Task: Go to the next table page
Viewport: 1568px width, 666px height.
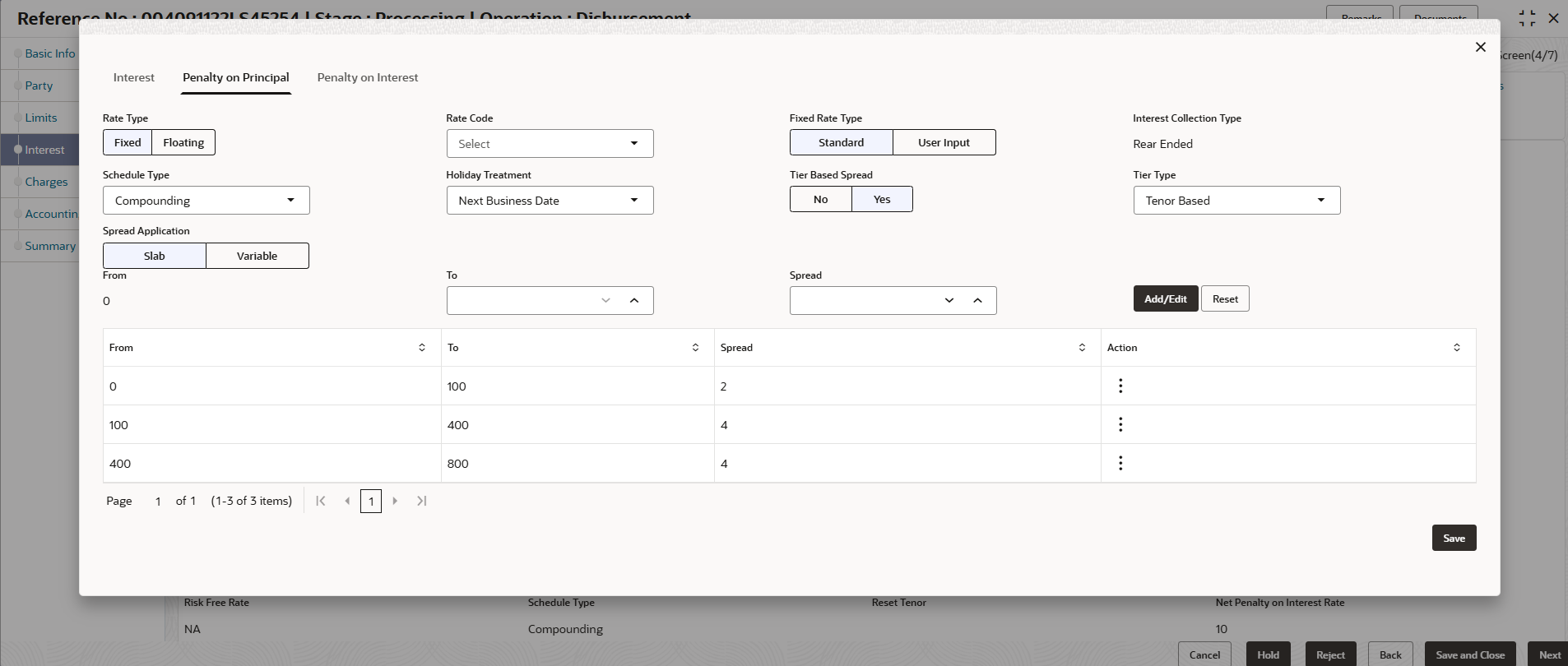Action: [x=395, y=501]
